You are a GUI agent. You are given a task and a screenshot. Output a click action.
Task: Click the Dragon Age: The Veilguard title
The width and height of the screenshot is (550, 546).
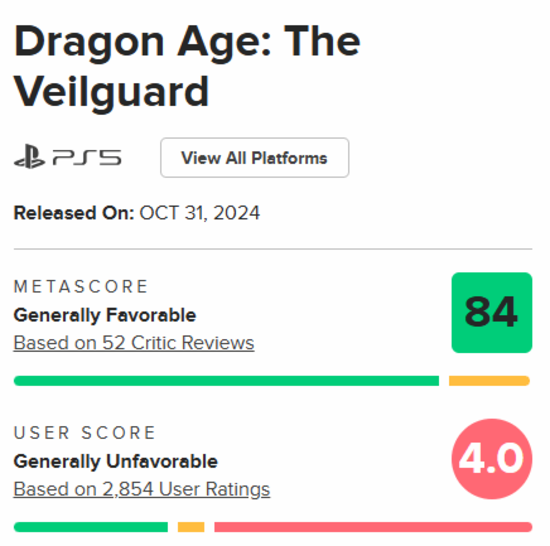coord(187,67)
